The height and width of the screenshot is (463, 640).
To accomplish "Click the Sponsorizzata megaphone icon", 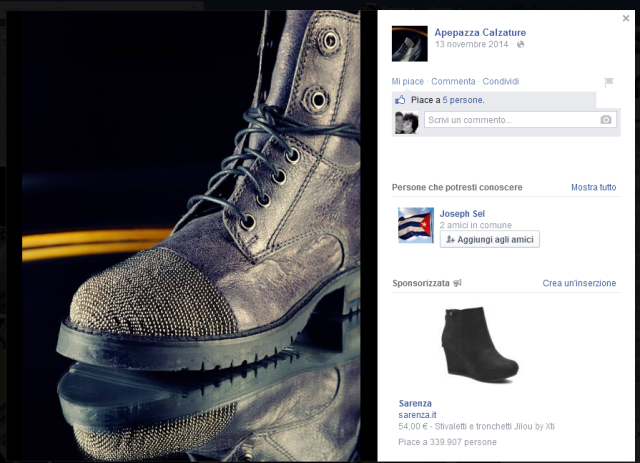I will 458,283.
